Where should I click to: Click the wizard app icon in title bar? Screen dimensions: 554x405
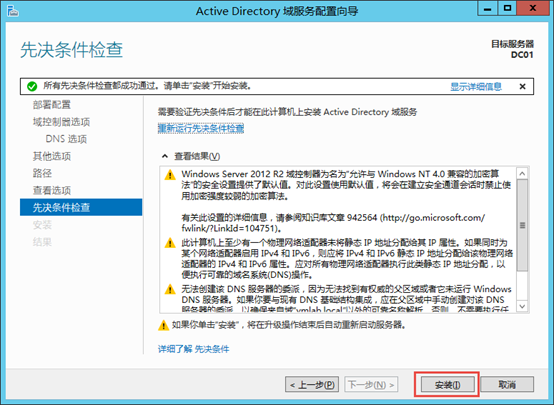click(13, 11)
